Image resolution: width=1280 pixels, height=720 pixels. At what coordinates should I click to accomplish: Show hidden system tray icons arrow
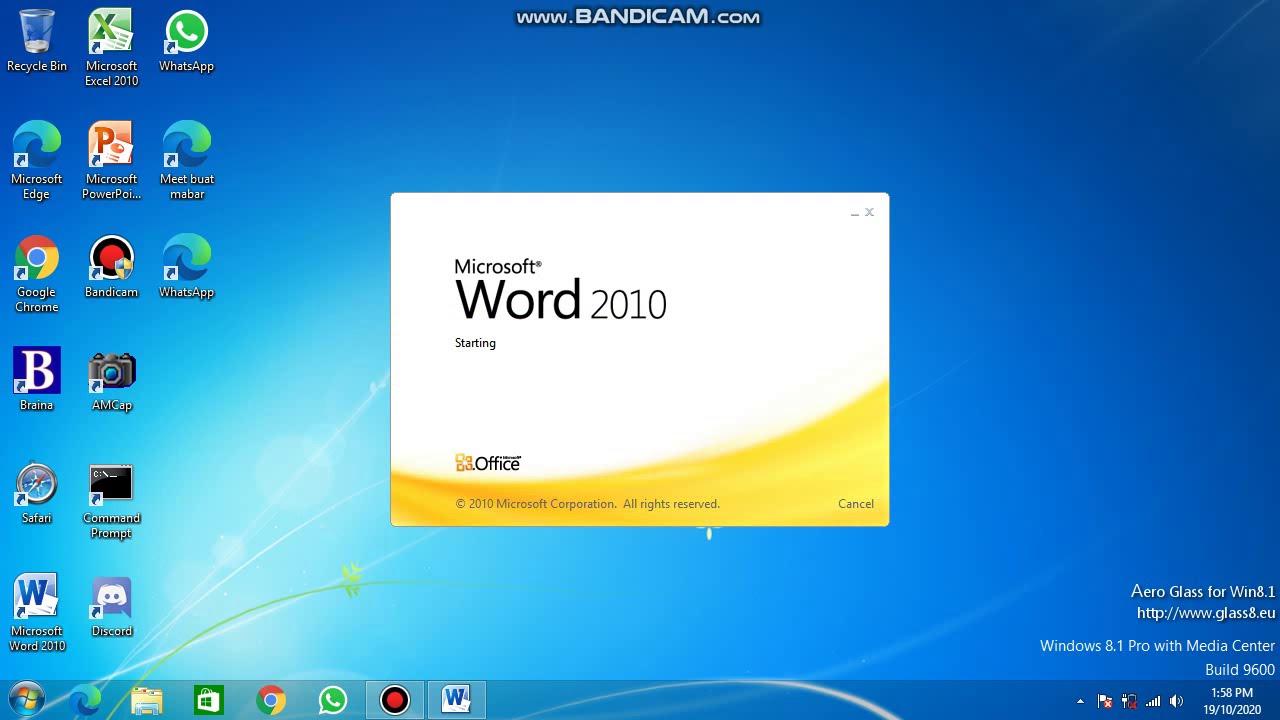pyautogui.click(x=1080, y=702)
